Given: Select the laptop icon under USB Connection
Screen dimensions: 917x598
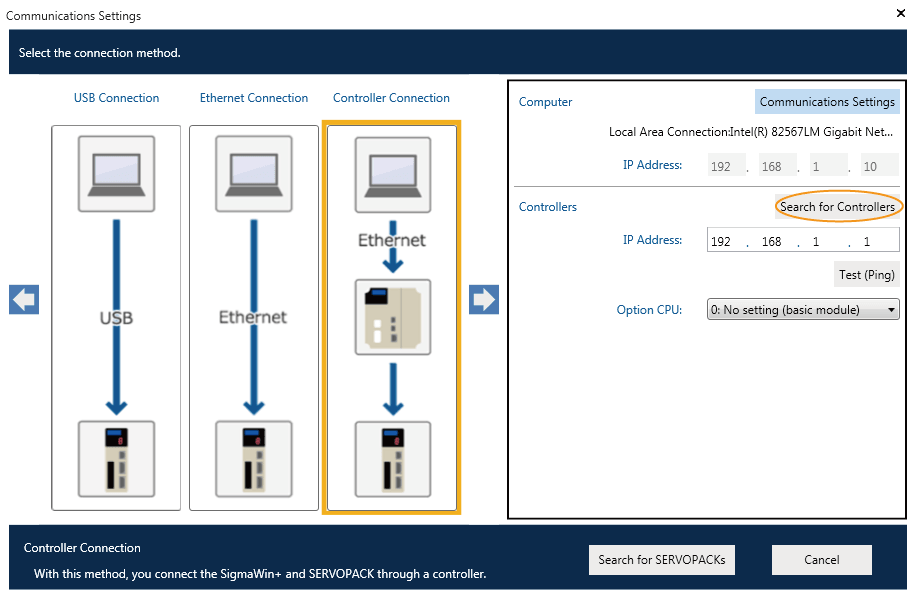Looking at the screenshot, I should 116,173.
